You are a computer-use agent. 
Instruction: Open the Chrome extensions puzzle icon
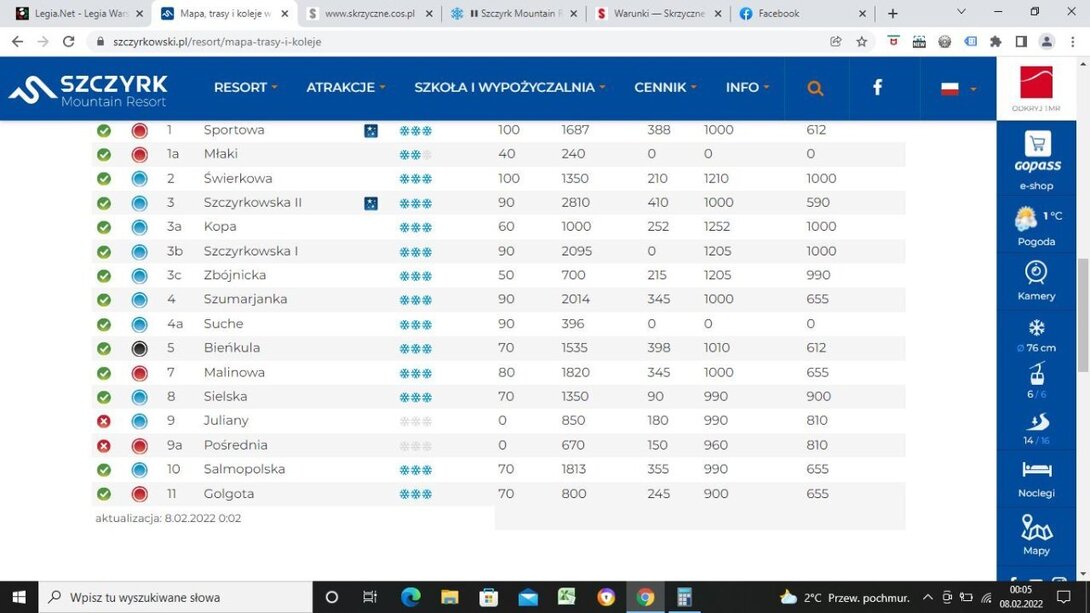[x=995, y=42]
